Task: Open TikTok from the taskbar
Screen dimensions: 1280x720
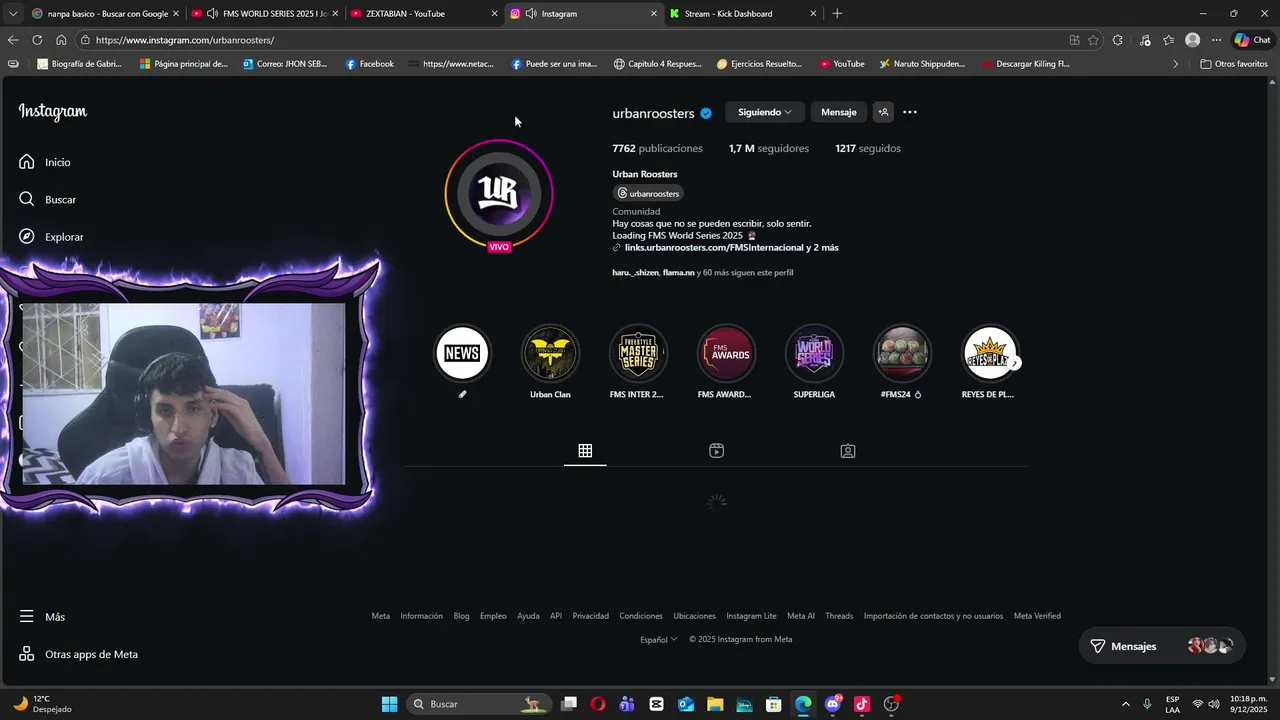Action: point(862,704)
